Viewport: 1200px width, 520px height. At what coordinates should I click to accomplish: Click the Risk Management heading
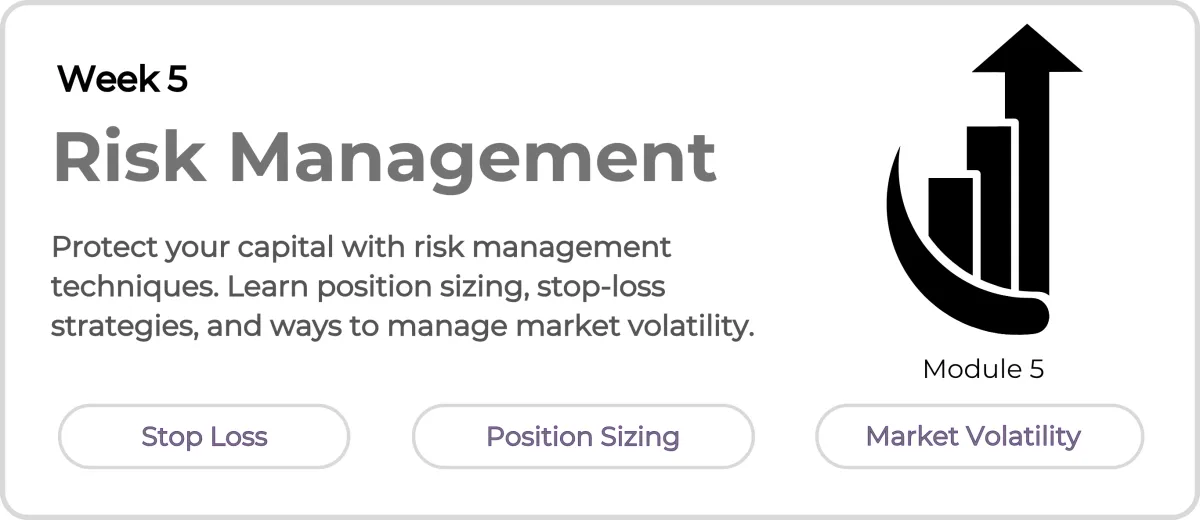[384, 158]
